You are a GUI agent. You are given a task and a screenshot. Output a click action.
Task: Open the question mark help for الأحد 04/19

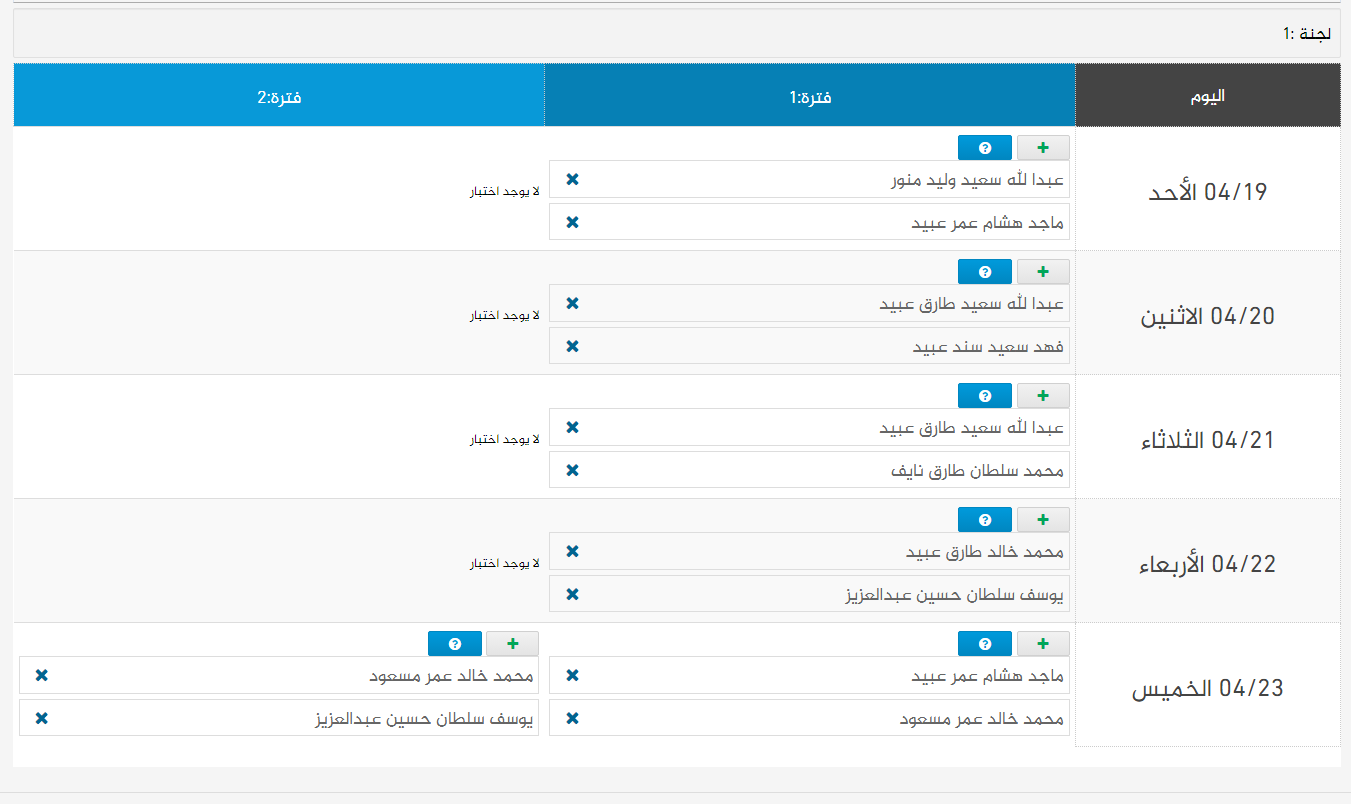985,148
